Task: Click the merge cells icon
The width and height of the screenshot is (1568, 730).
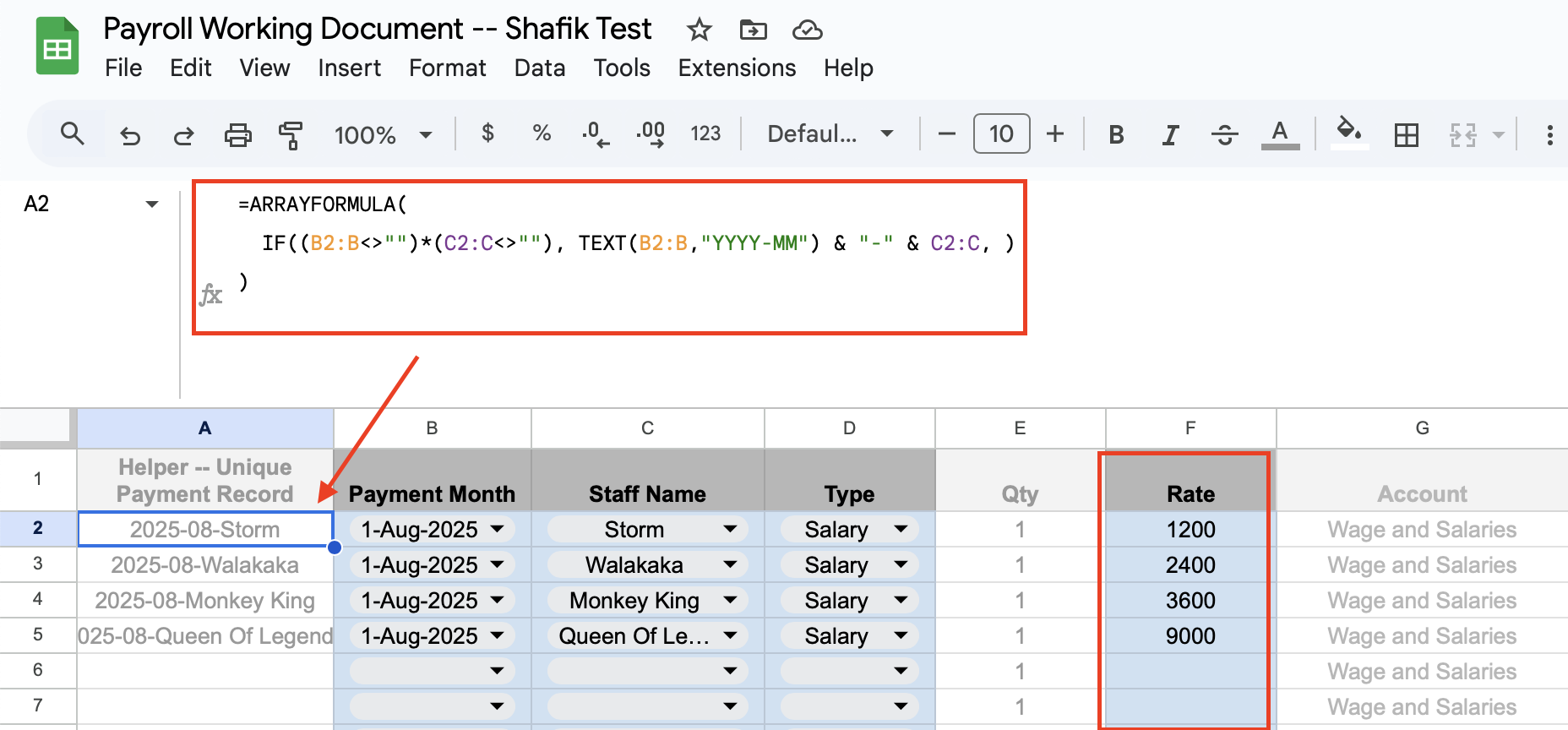Action: click(1462, 134)
